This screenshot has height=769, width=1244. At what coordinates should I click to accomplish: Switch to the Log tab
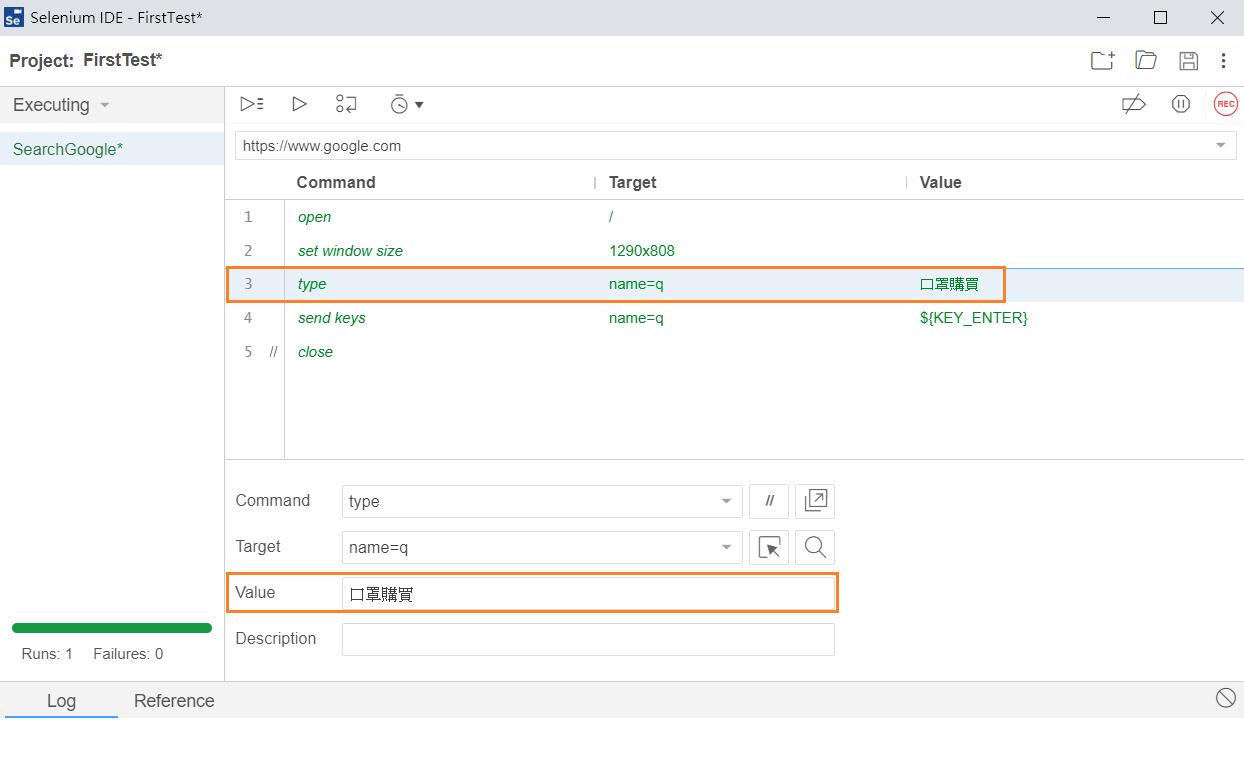61,701
